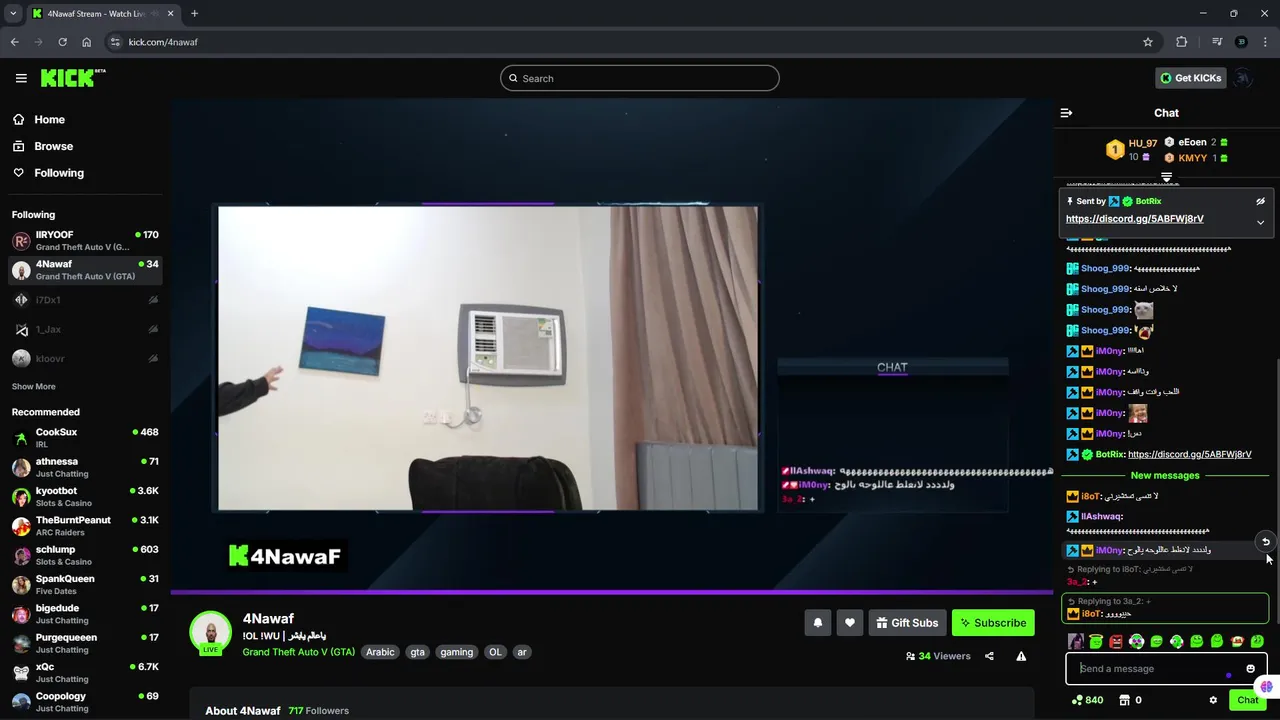Share the stream via share icon
The width and height of the screenshot is (1280, 720).
click(x=989, y=656)
